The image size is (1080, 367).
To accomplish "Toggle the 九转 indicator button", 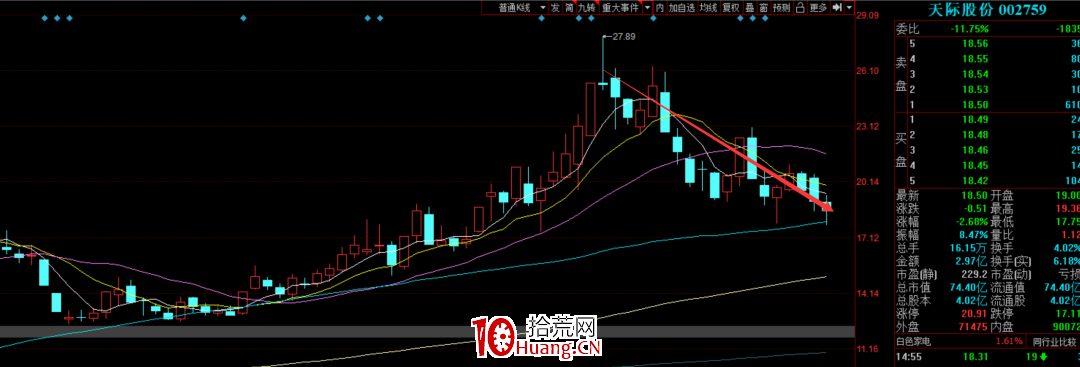I will 588,8.
